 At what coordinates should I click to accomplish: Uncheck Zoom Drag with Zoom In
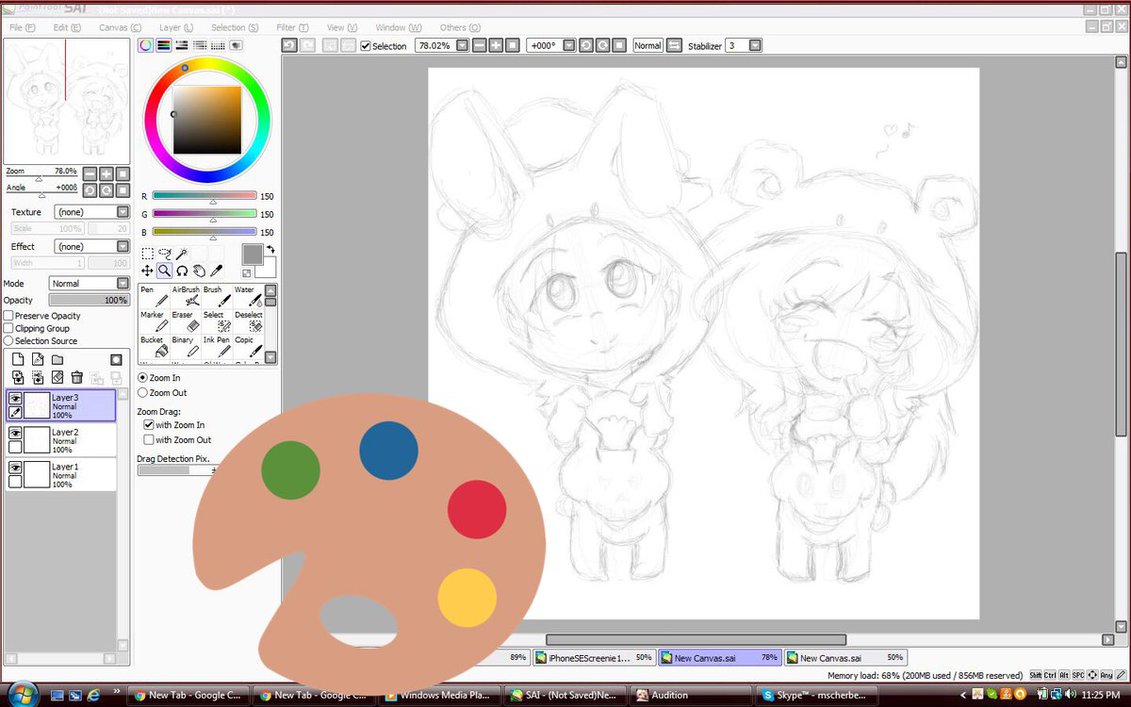click(149, 425)
